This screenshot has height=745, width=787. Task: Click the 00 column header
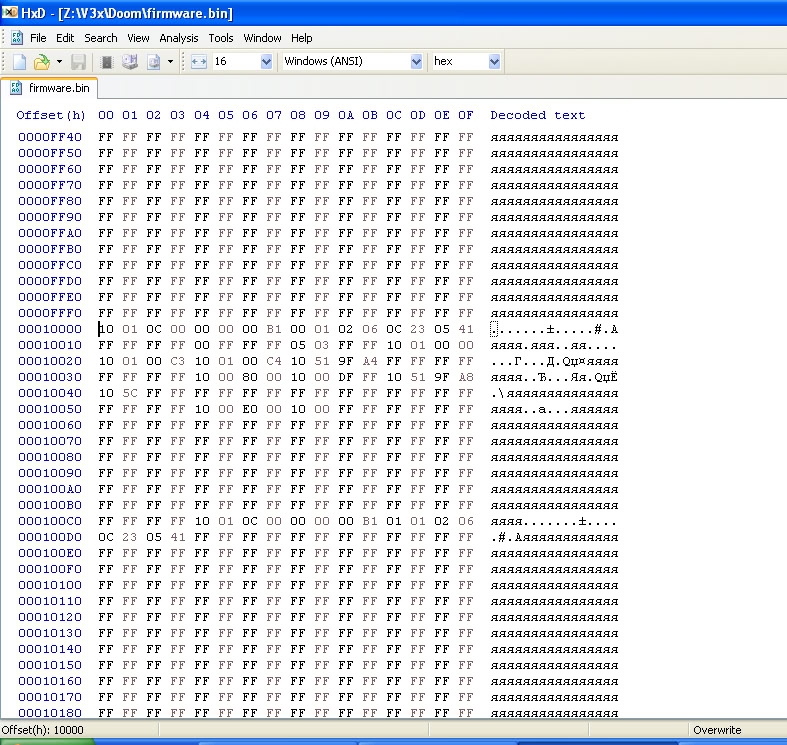coord(106,115)
